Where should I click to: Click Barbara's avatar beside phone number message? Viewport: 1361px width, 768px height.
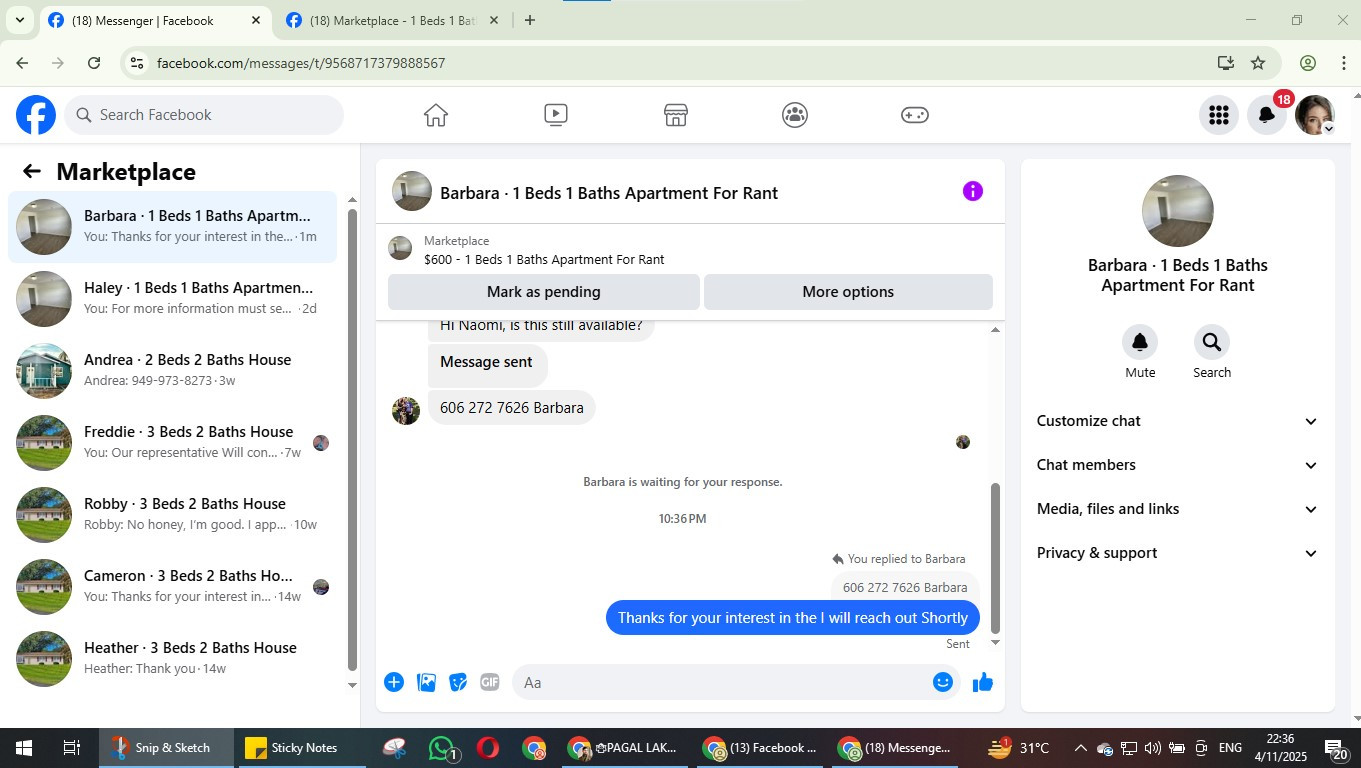(x=406, y=410)
